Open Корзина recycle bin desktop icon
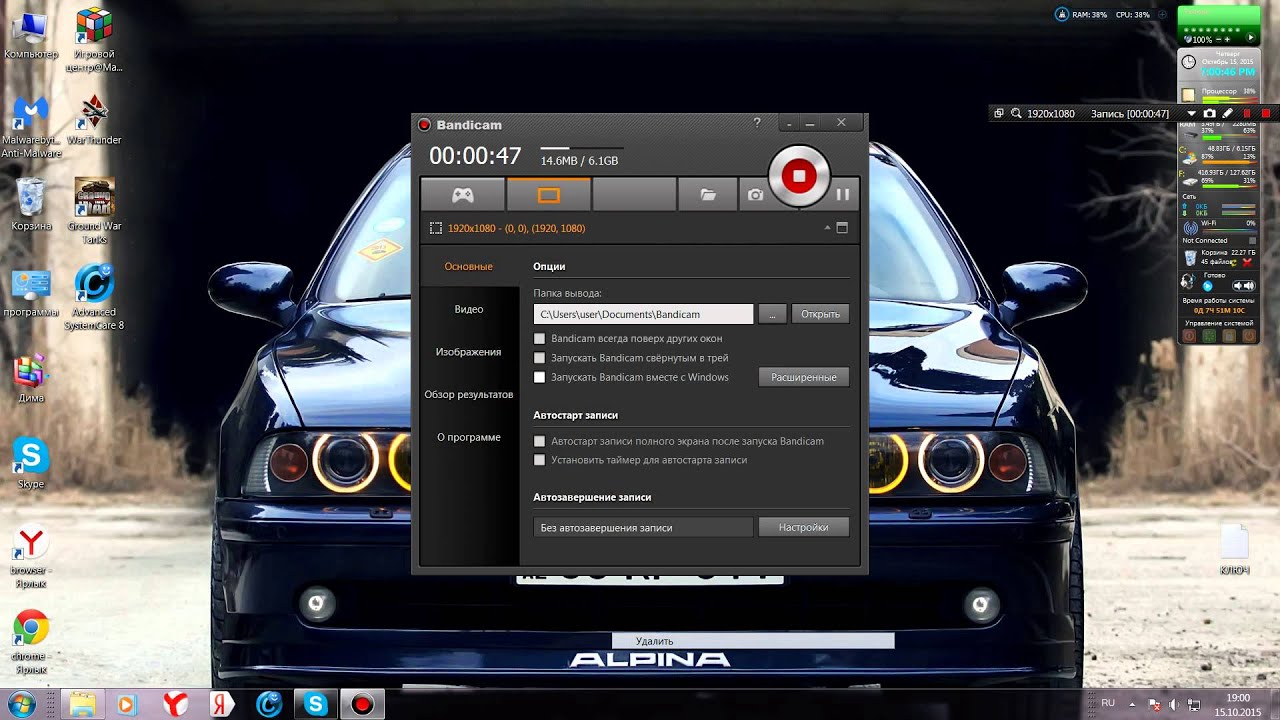The image size is (1280, 720). [x=31, y=205]
